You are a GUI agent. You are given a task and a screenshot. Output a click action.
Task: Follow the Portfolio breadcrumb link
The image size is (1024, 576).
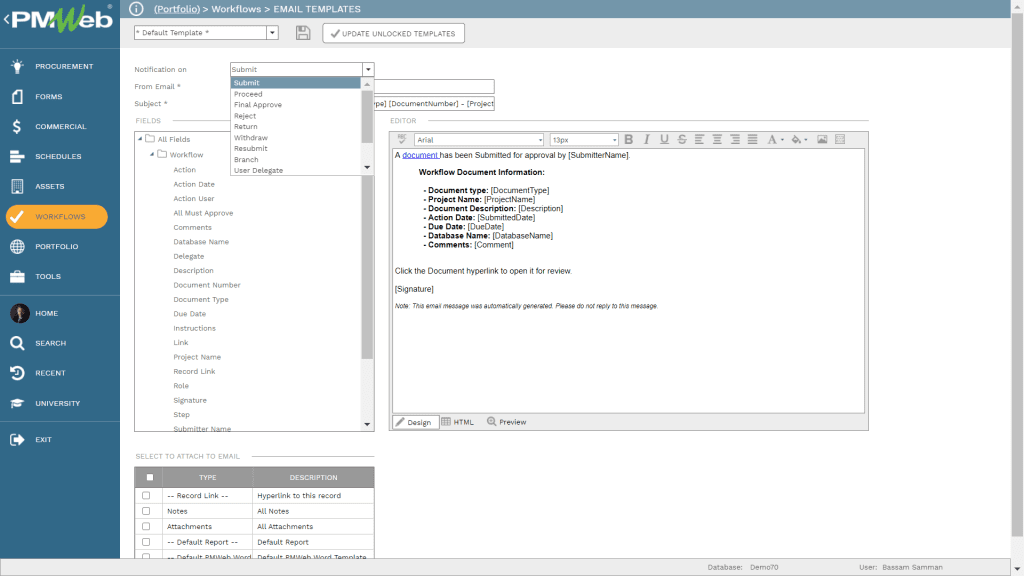click(177, 9)
